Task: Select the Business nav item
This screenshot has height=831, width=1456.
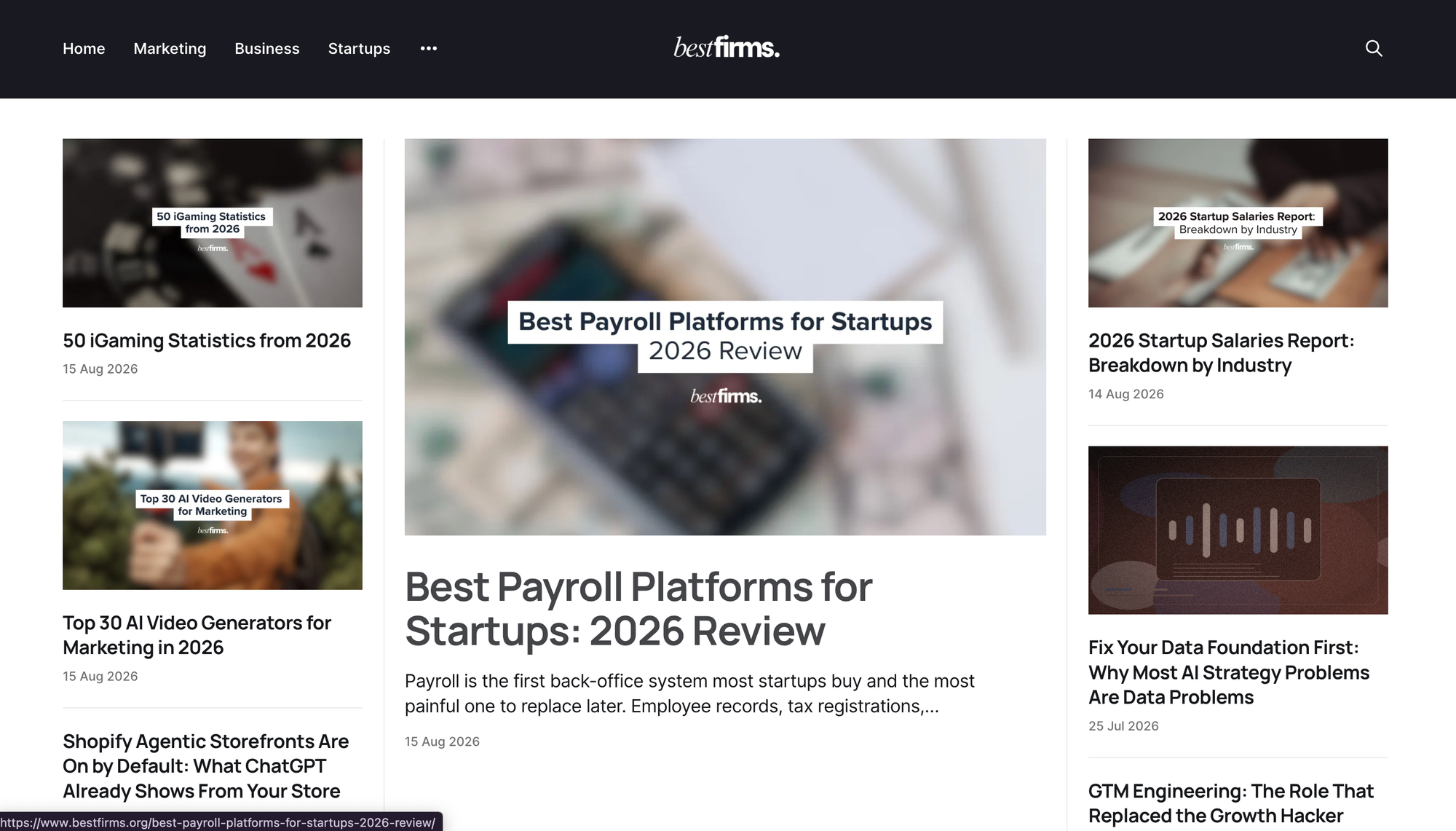Action: point(267,48)
